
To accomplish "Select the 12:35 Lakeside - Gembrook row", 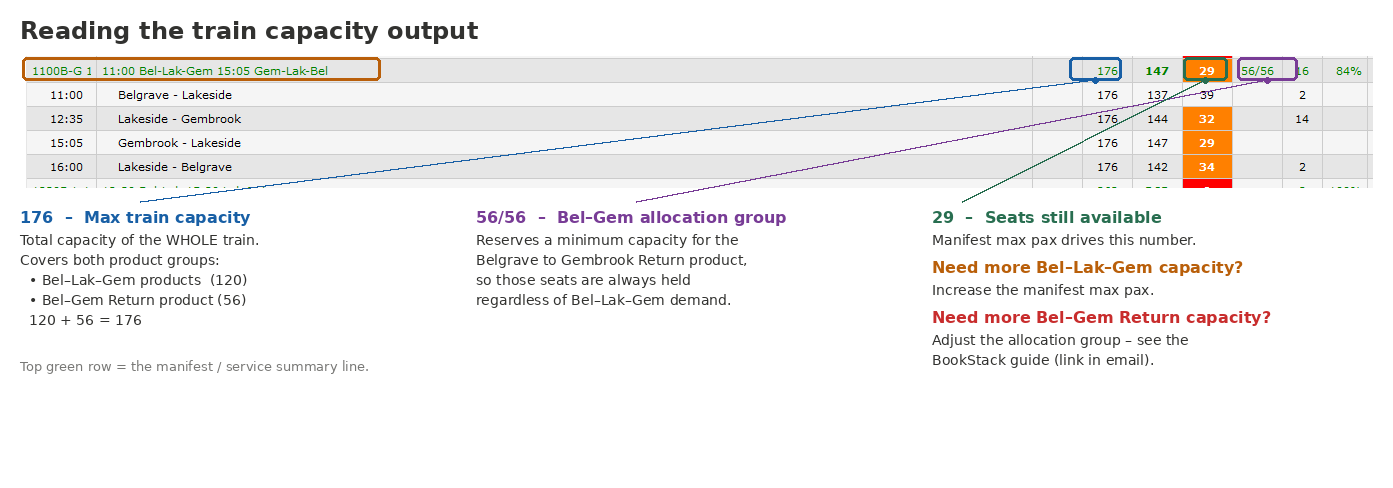I will coord(699,119).
